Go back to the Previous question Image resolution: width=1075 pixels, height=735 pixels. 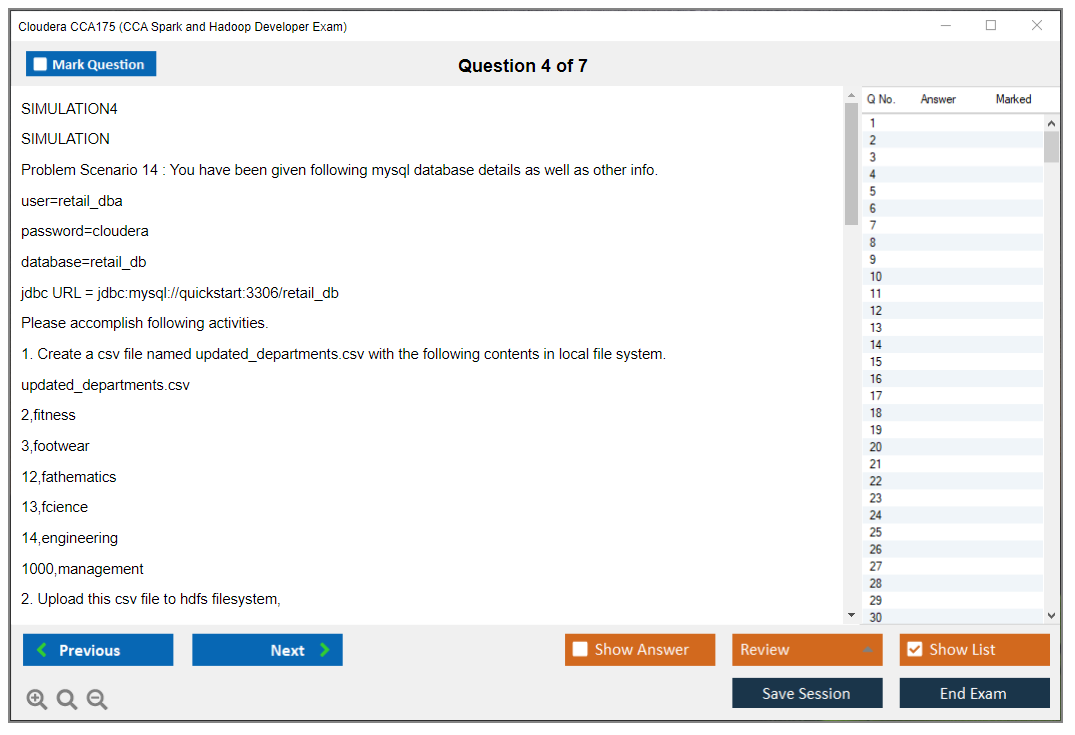click(98, 650)
